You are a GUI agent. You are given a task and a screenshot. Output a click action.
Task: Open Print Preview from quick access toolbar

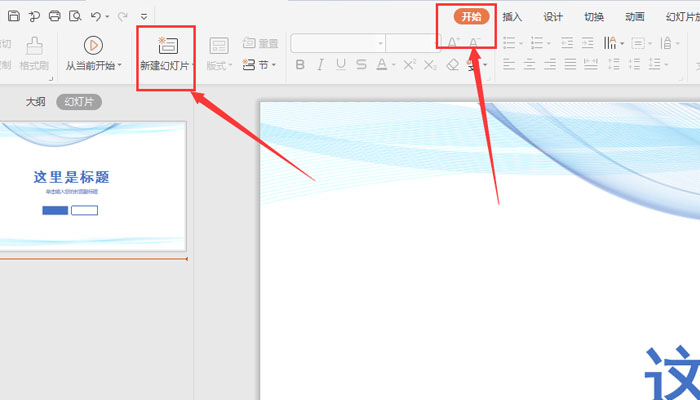pyautogui.click(x=75, y=16)
